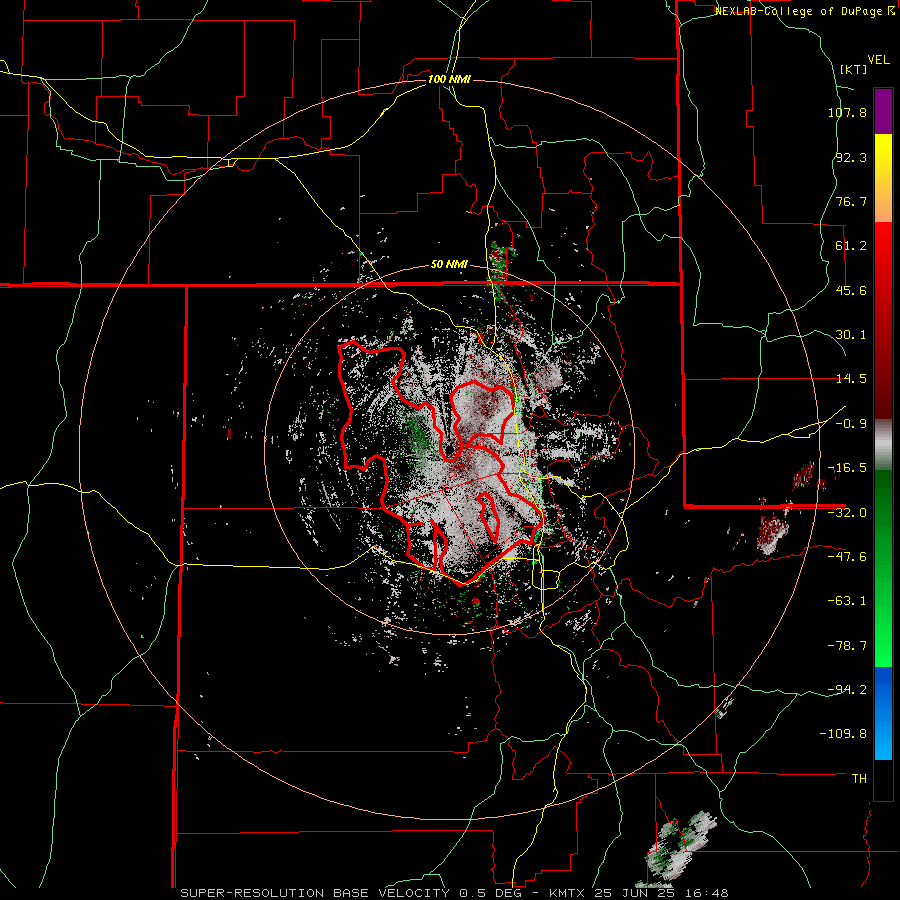Screen dimensions: 900x900
Task: Click the -47.6 legend value
Action: click(847, 557)
